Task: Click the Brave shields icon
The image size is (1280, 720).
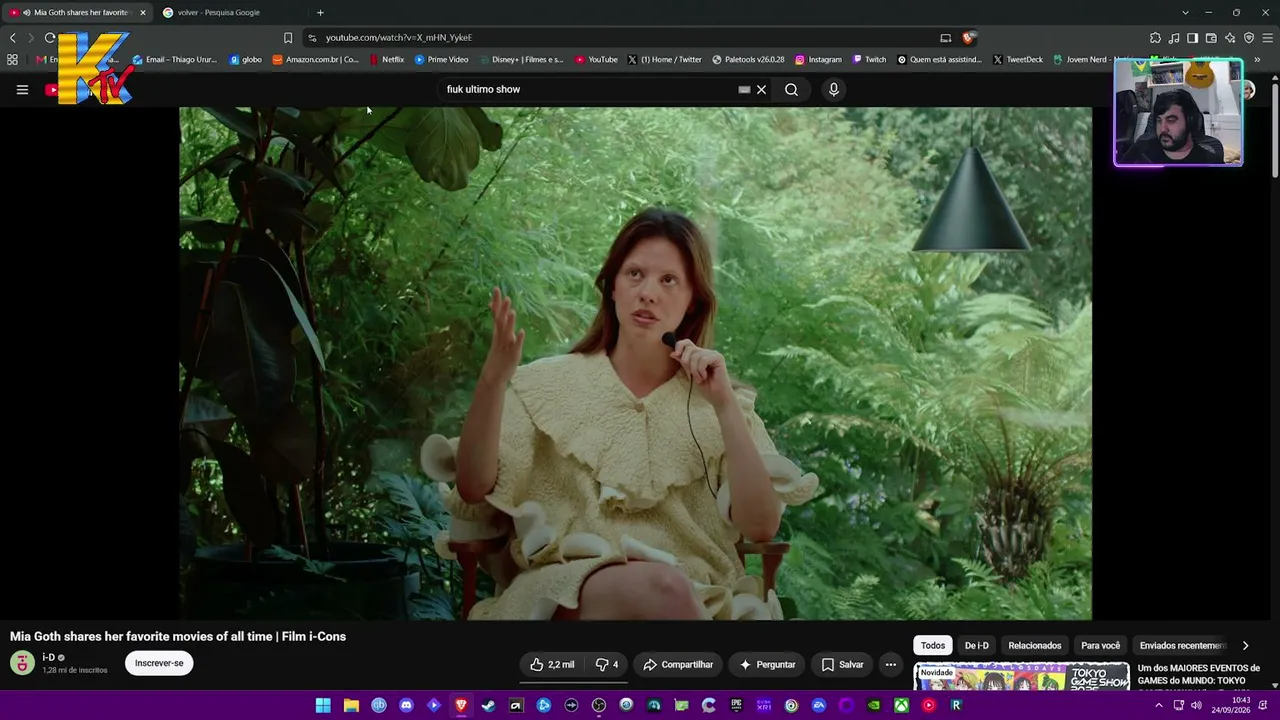Action: point(968,37)
